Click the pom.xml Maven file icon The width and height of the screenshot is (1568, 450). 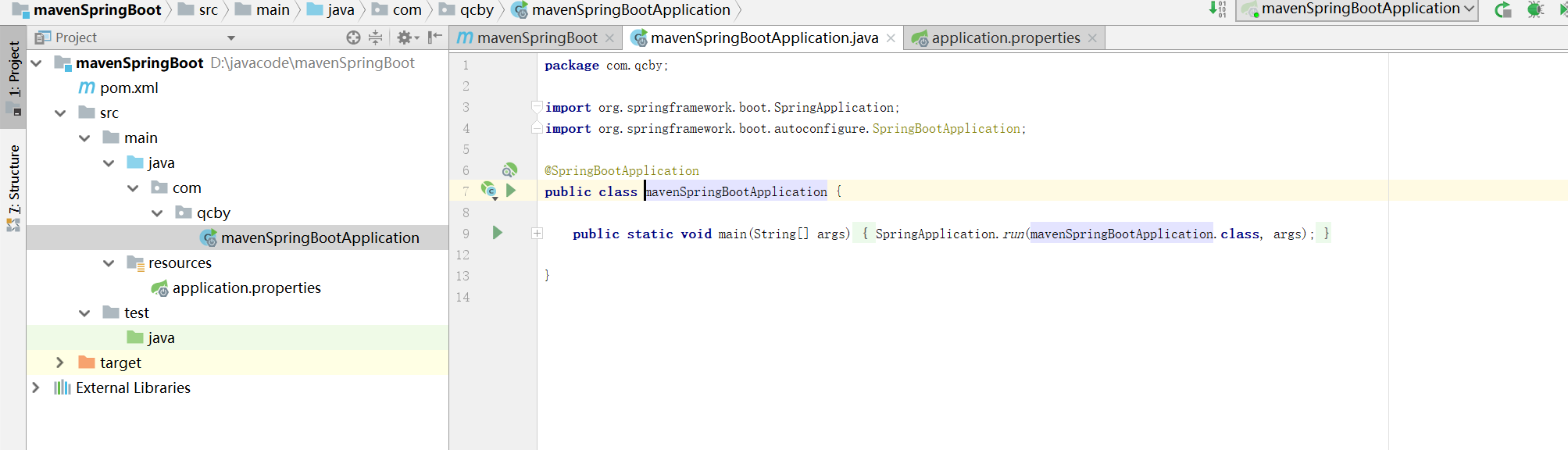click(87, 87)
